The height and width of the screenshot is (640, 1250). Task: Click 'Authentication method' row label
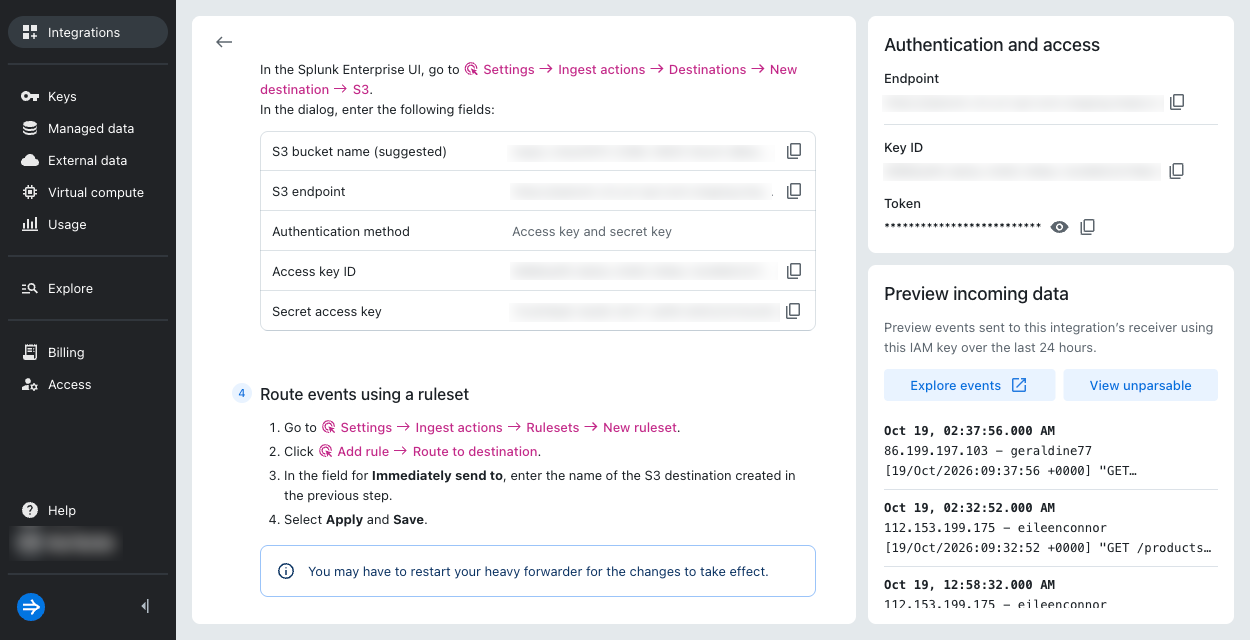pyautogui.click(x=341, y=231)
